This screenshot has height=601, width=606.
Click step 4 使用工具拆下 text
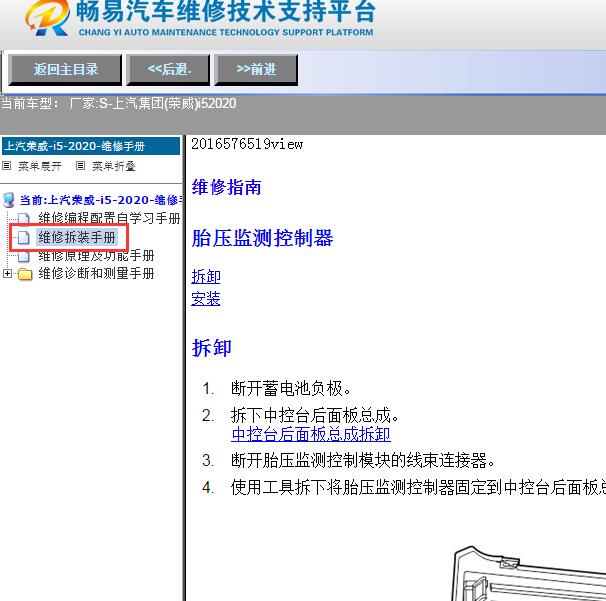pos(418,487)
